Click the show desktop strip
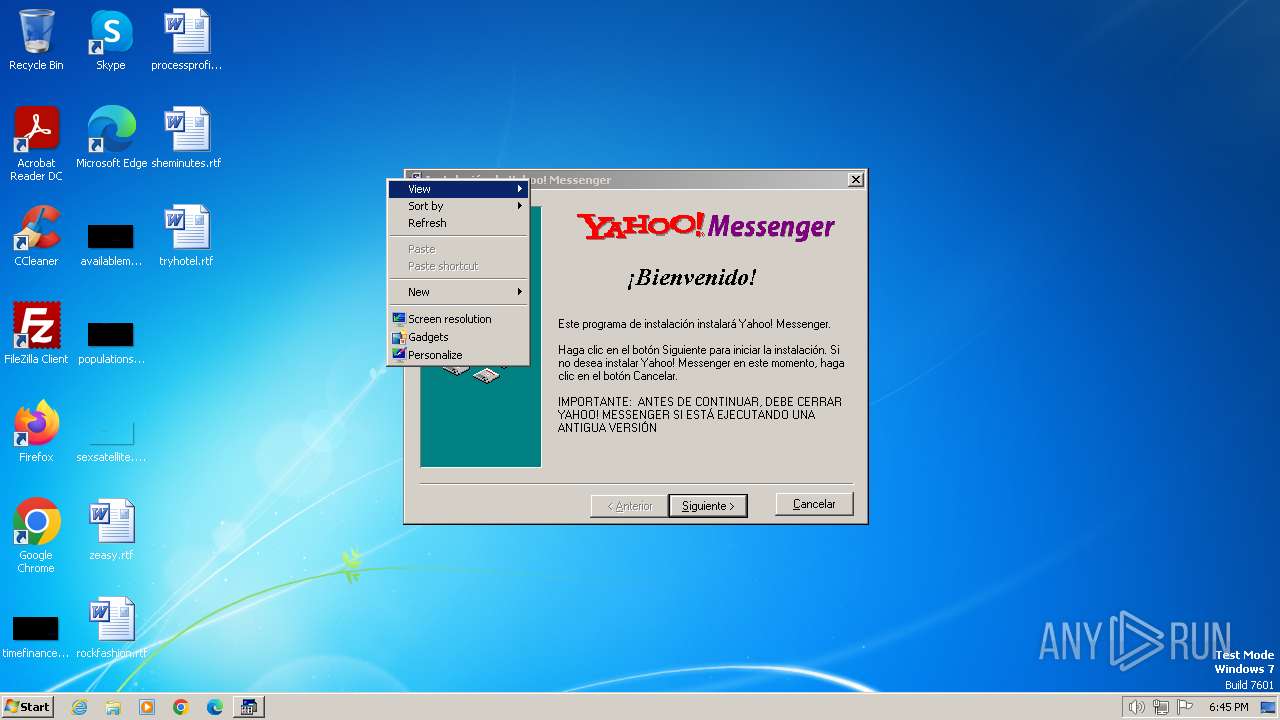Image resolution: width=1280 pixels, height=720 pixels. click(x=1269, y=707)
